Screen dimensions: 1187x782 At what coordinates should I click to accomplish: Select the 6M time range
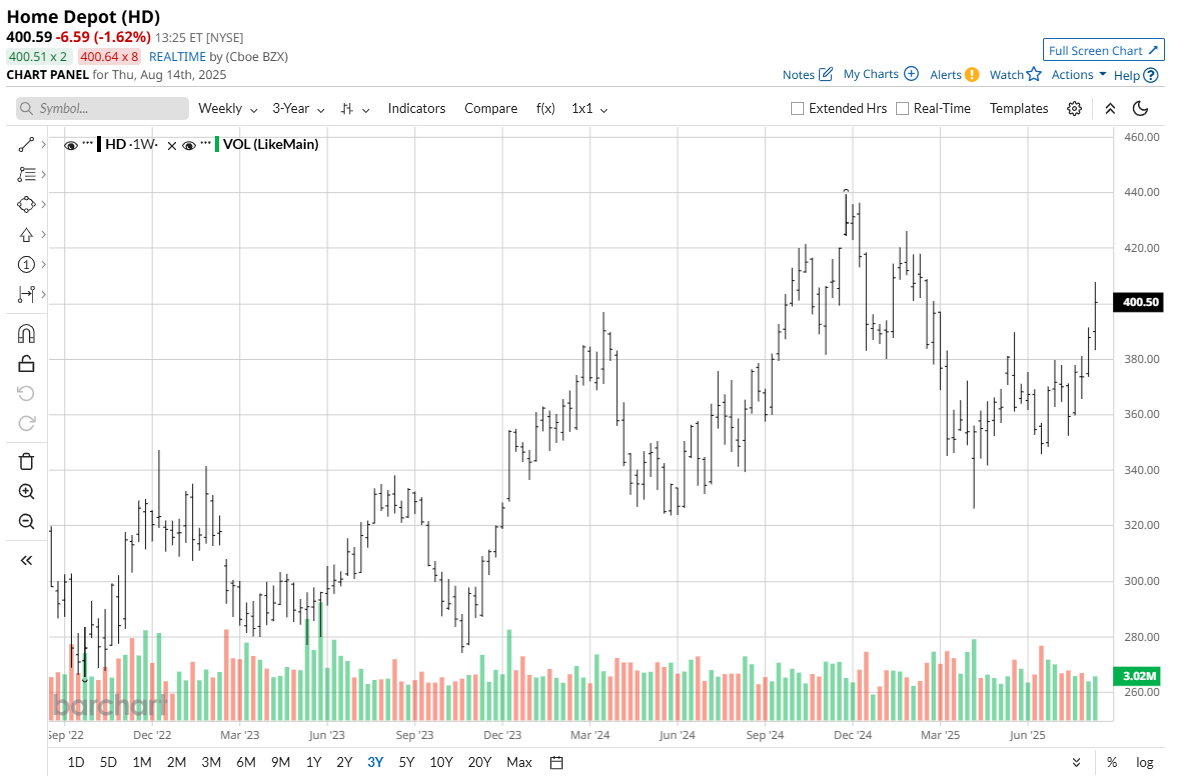(x=246, y=762)
